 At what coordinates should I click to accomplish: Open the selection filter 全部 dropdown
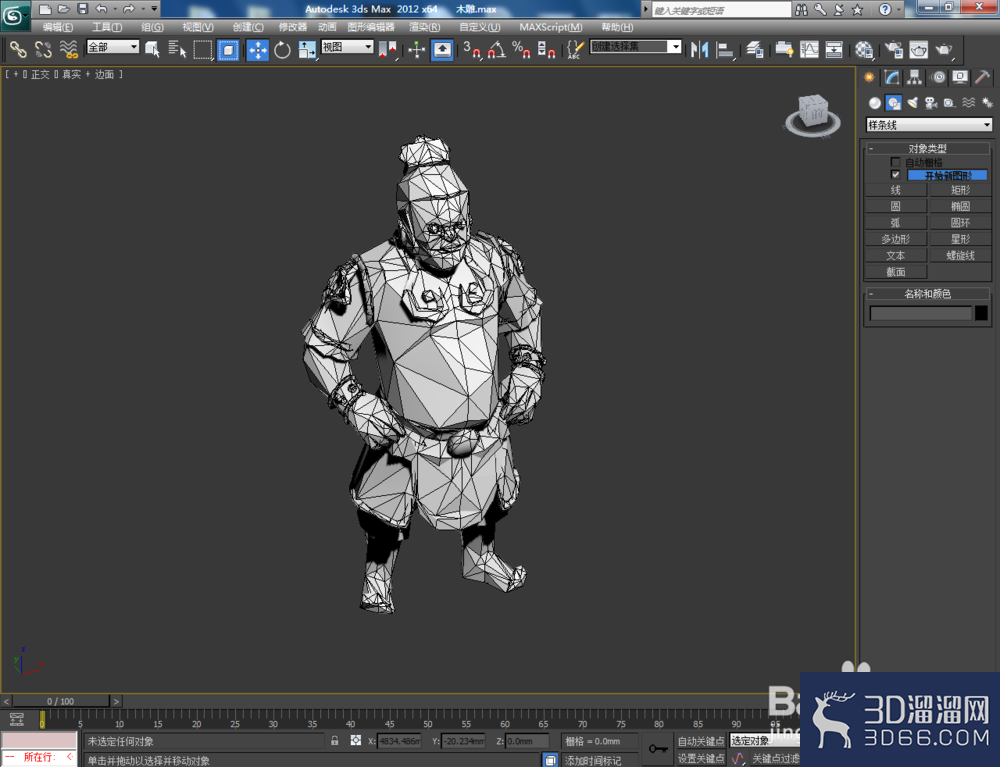pyautogui.click(x=113, y=47)
